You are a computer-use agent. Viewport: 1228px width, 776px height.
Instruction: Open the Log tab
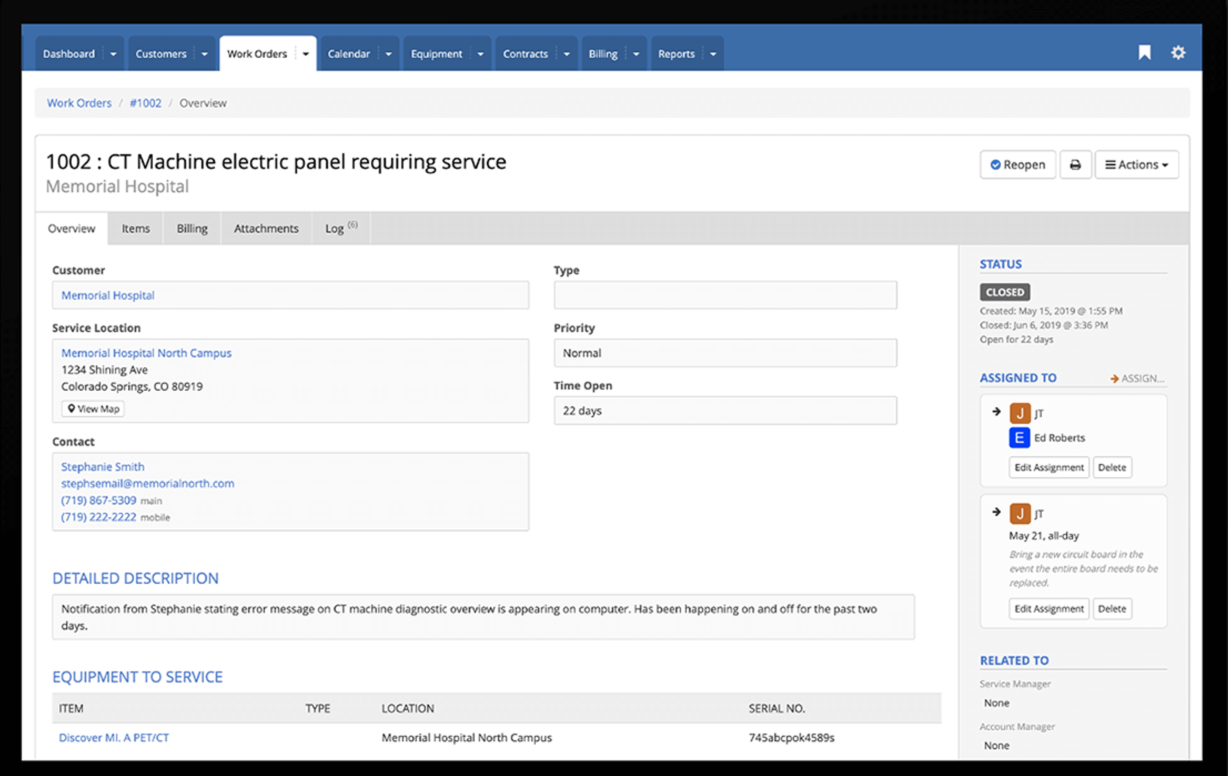pos(336,228)
